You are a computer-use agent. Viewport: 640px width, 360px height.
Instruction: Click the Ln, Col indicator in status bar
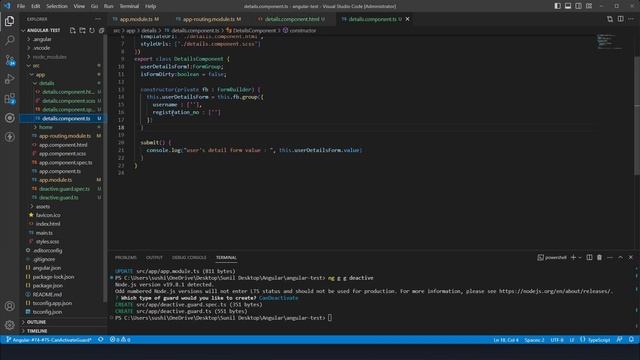506,340
